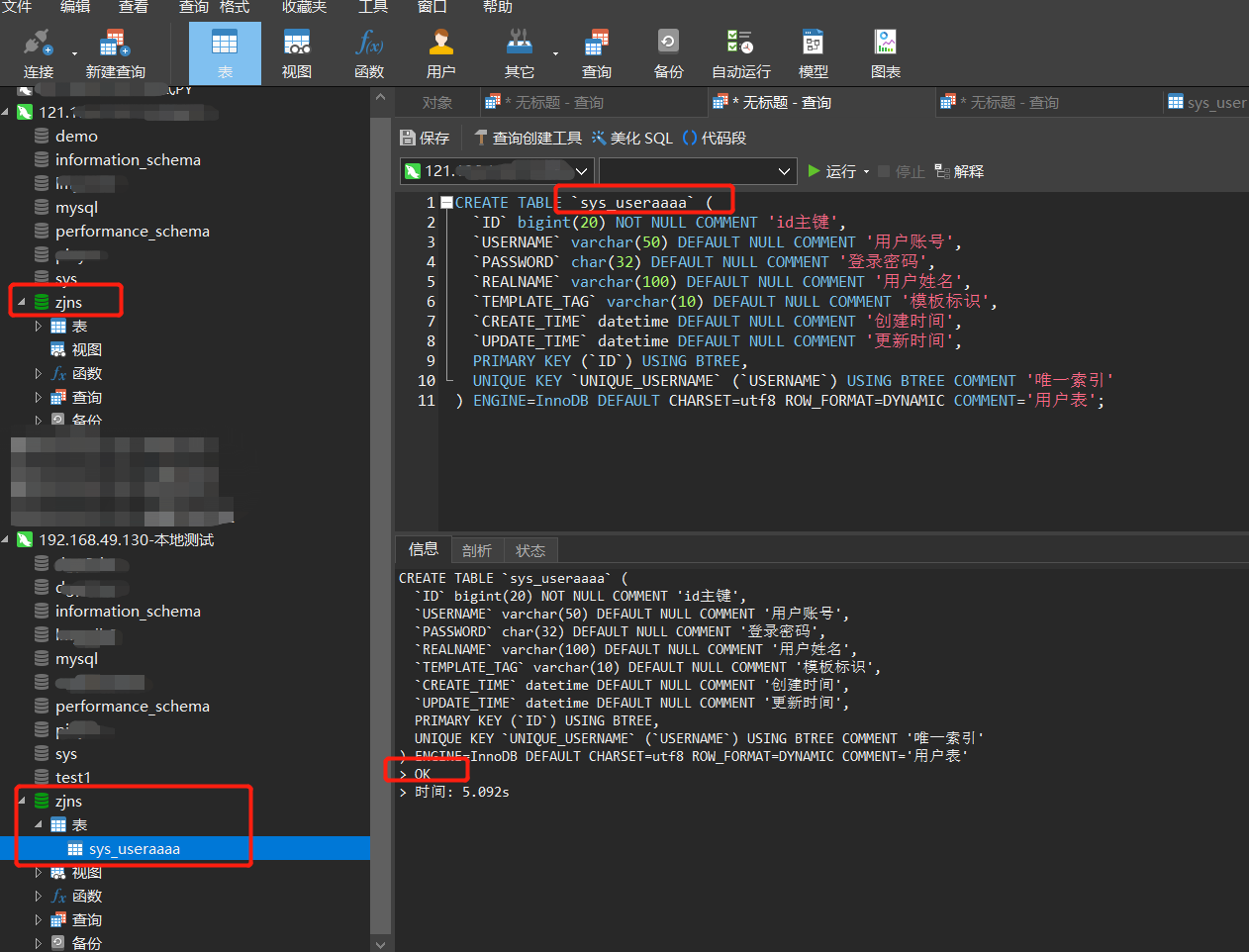Switch to the 信息 result tab
The image size is (1249, 952).
424,549
